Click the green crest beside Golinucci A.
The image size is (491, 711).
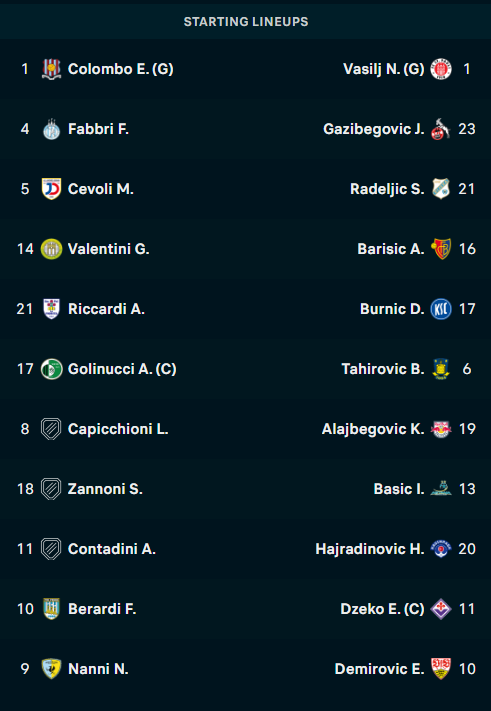tap(51, 369)
